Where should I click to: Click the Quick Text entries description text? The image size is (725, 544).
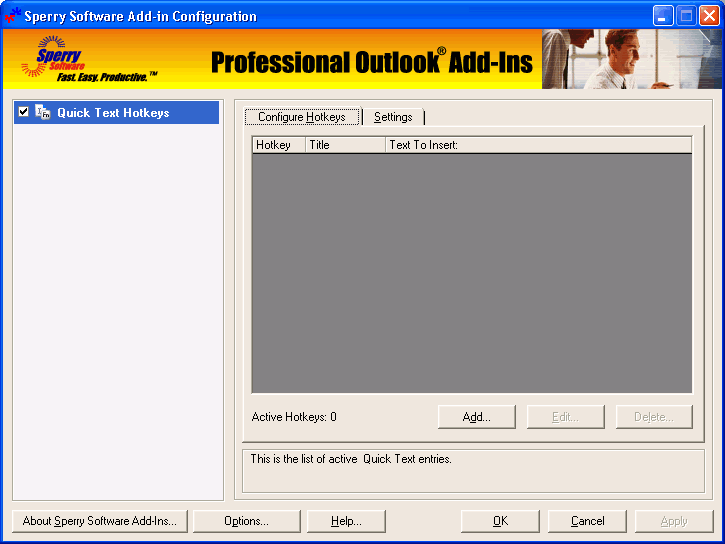click(x=351, y=459)
